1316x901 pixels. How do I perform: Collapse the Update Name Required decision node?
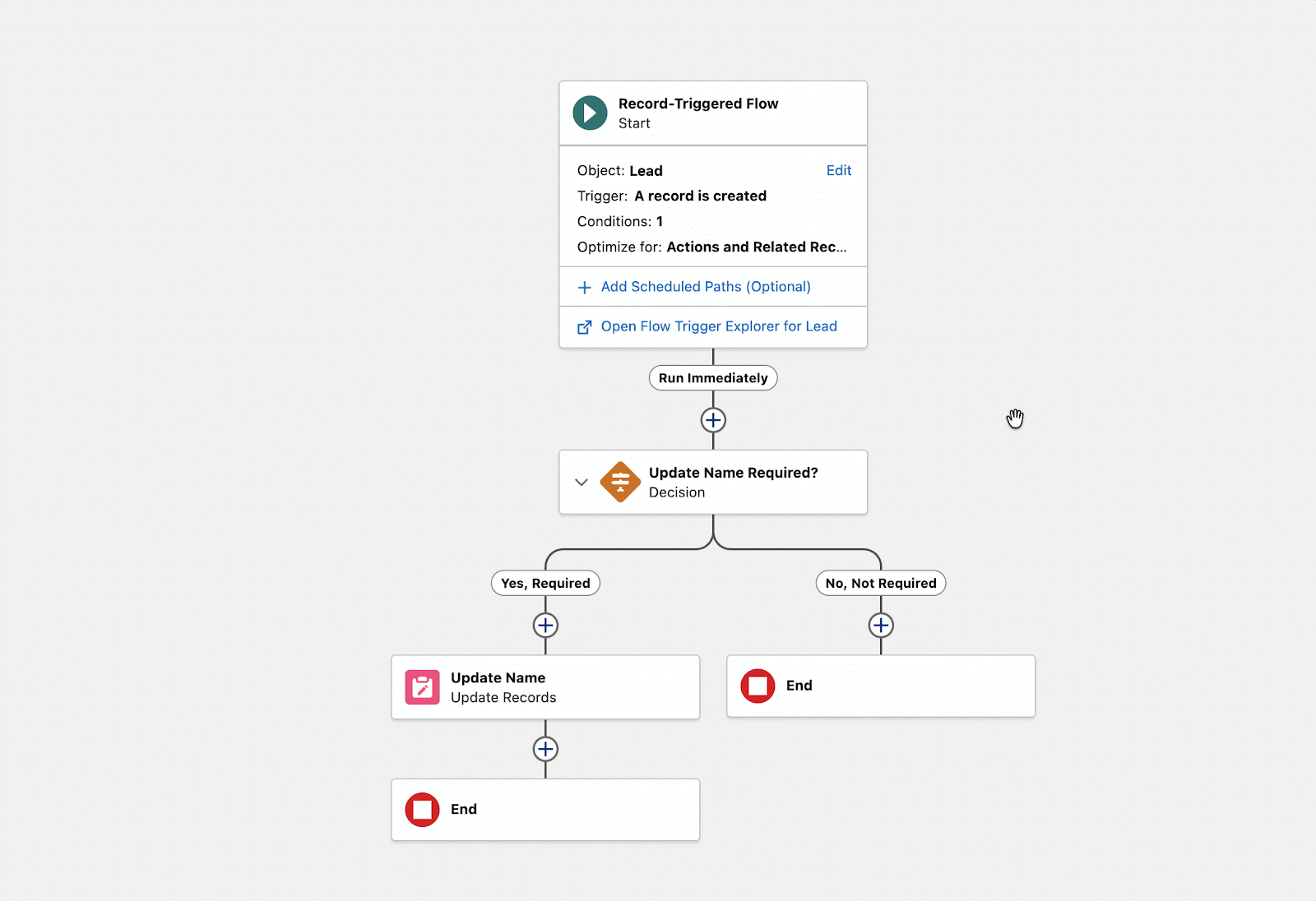pos(581,482)
